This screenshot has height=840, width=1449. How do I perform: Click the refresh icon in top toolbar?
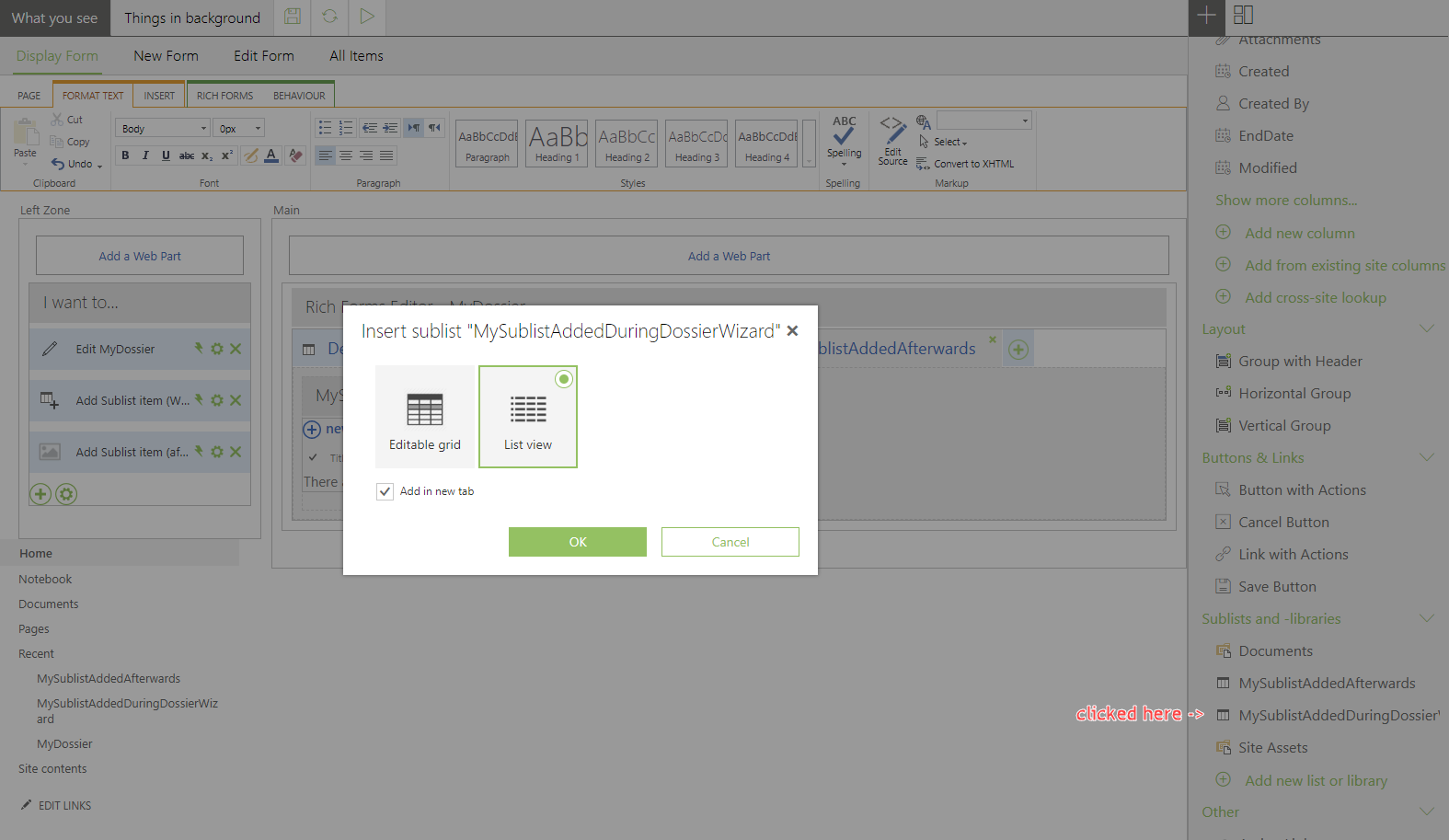[329, 17]
